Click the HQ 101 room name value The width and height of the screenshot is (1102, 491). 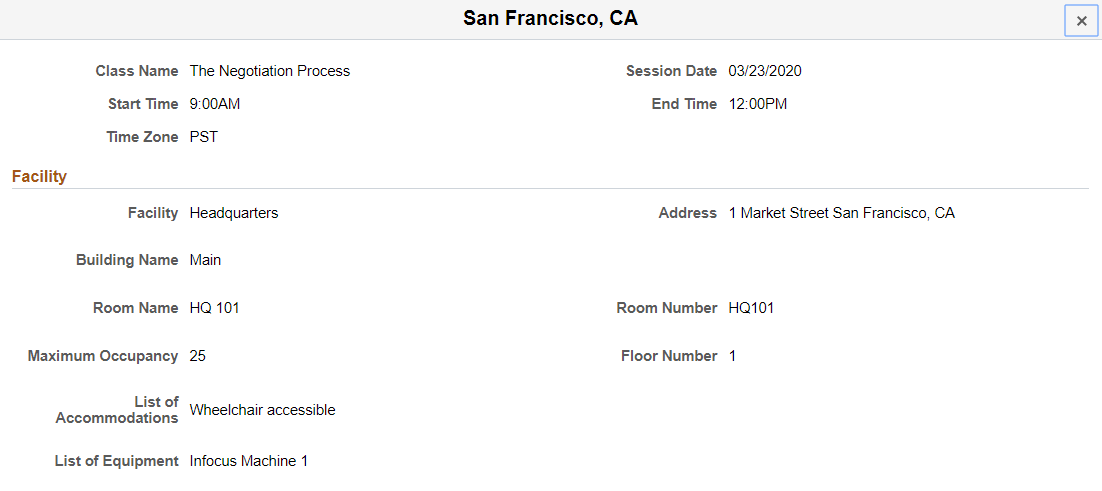tap(215, 308)
